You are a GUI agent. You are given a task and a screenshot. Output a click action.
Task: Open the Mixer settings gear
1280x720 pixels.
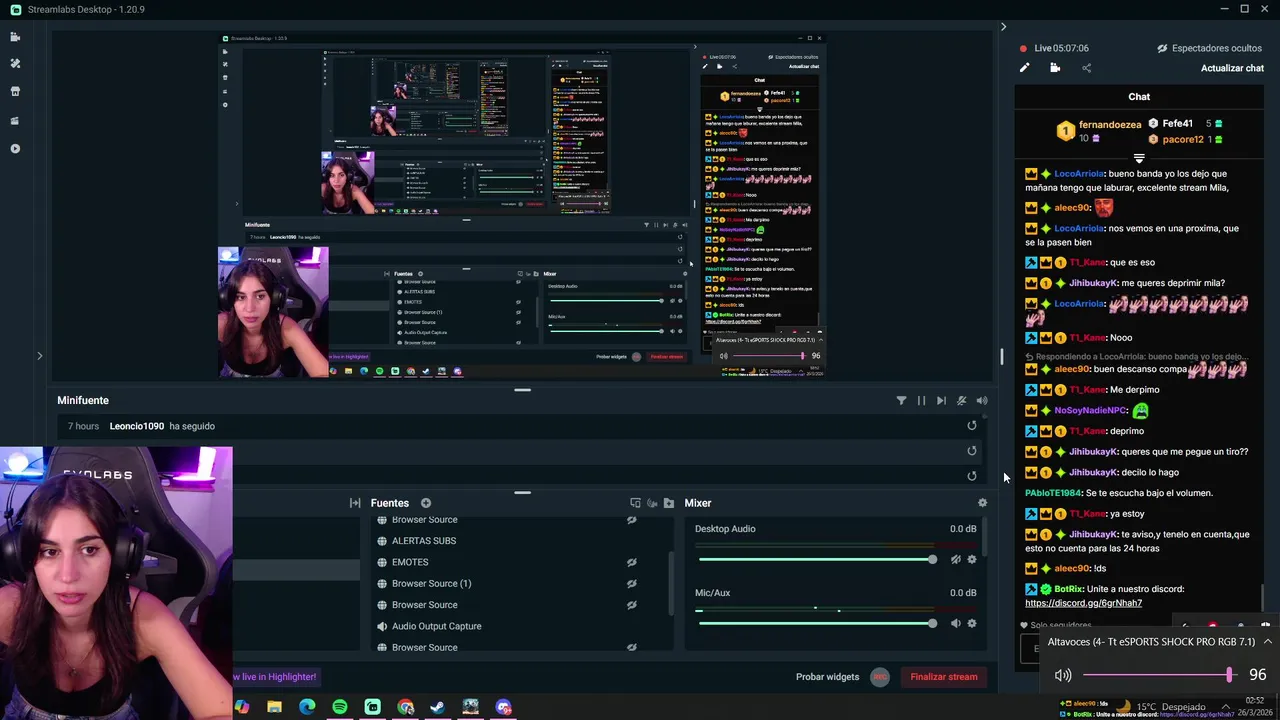click(982, 503)
